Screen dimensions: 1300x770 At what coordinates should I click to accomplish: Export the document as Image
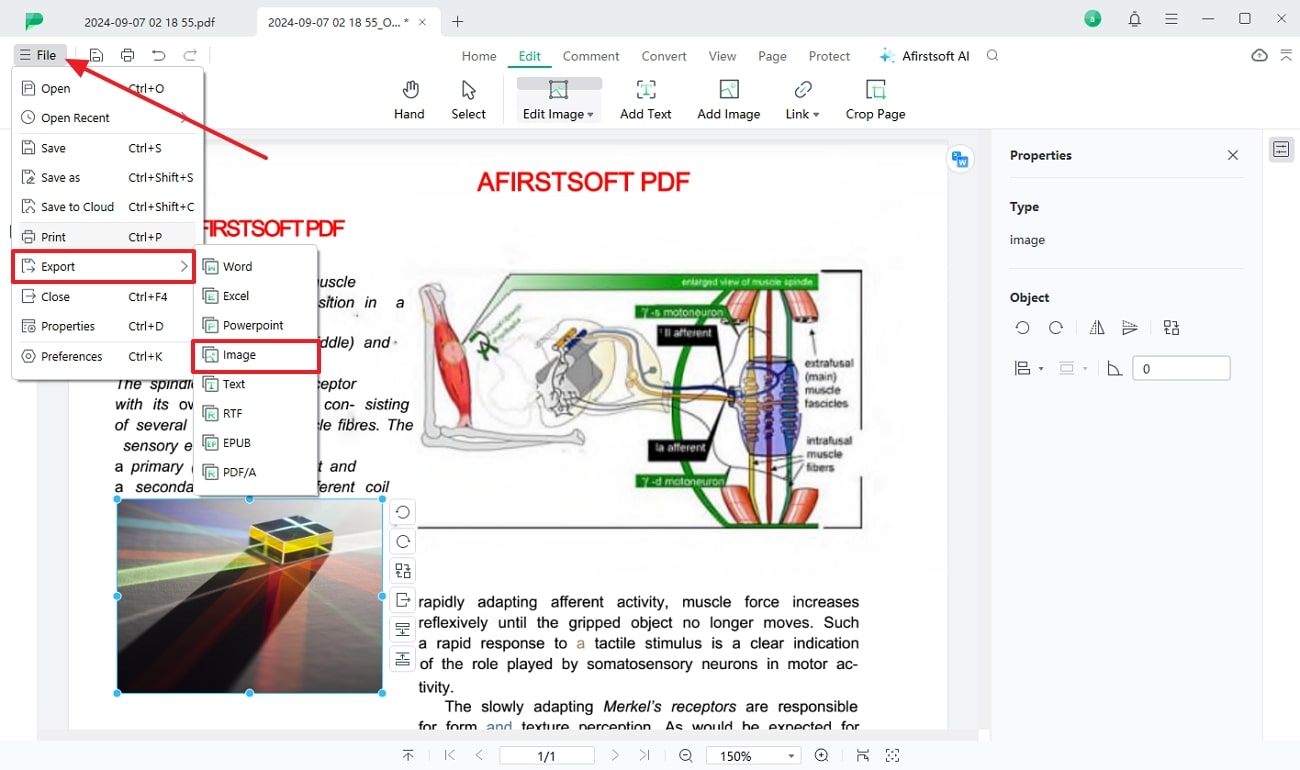tap(255, 355)
